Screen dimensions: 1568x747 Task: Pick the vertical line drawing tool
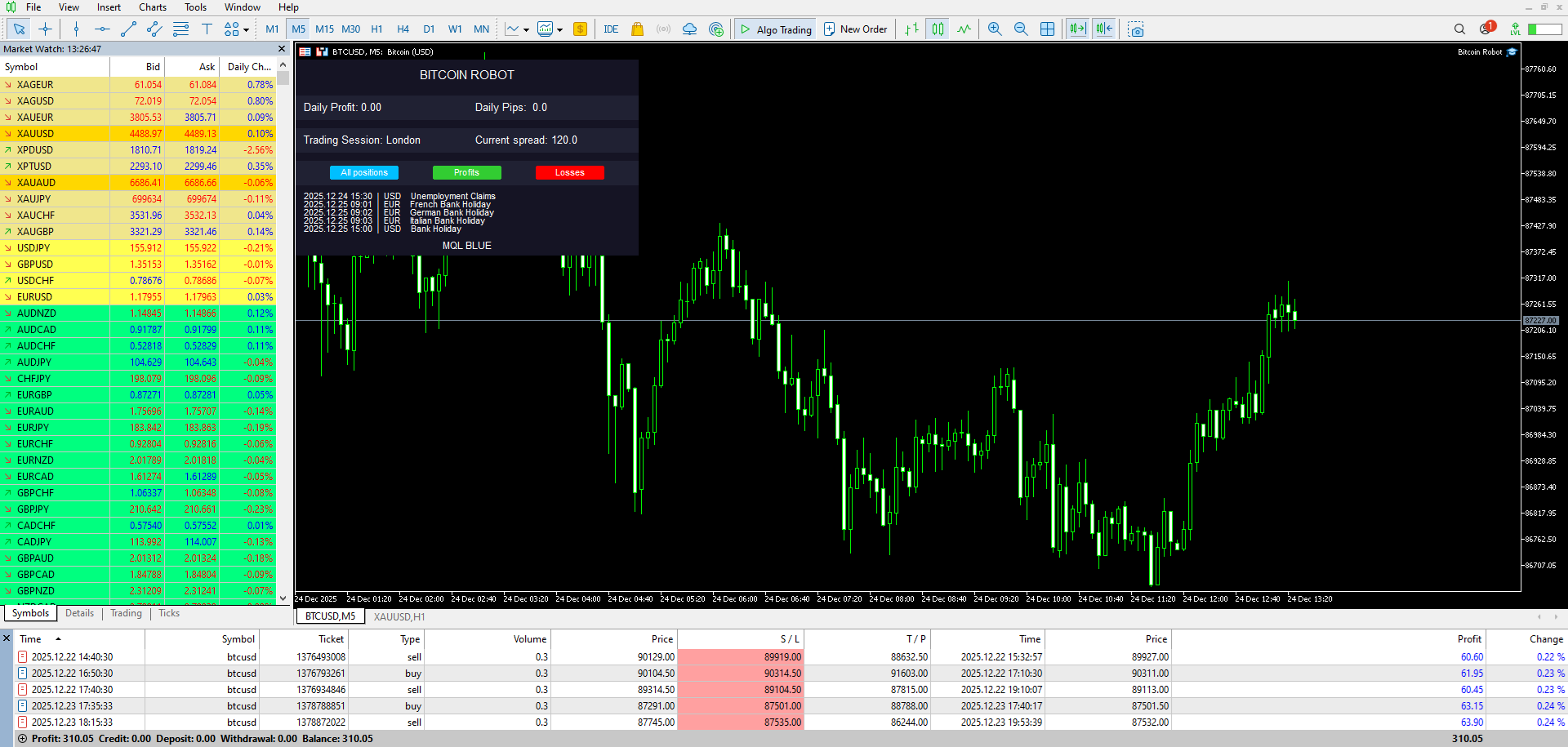[x=76, y=29]
